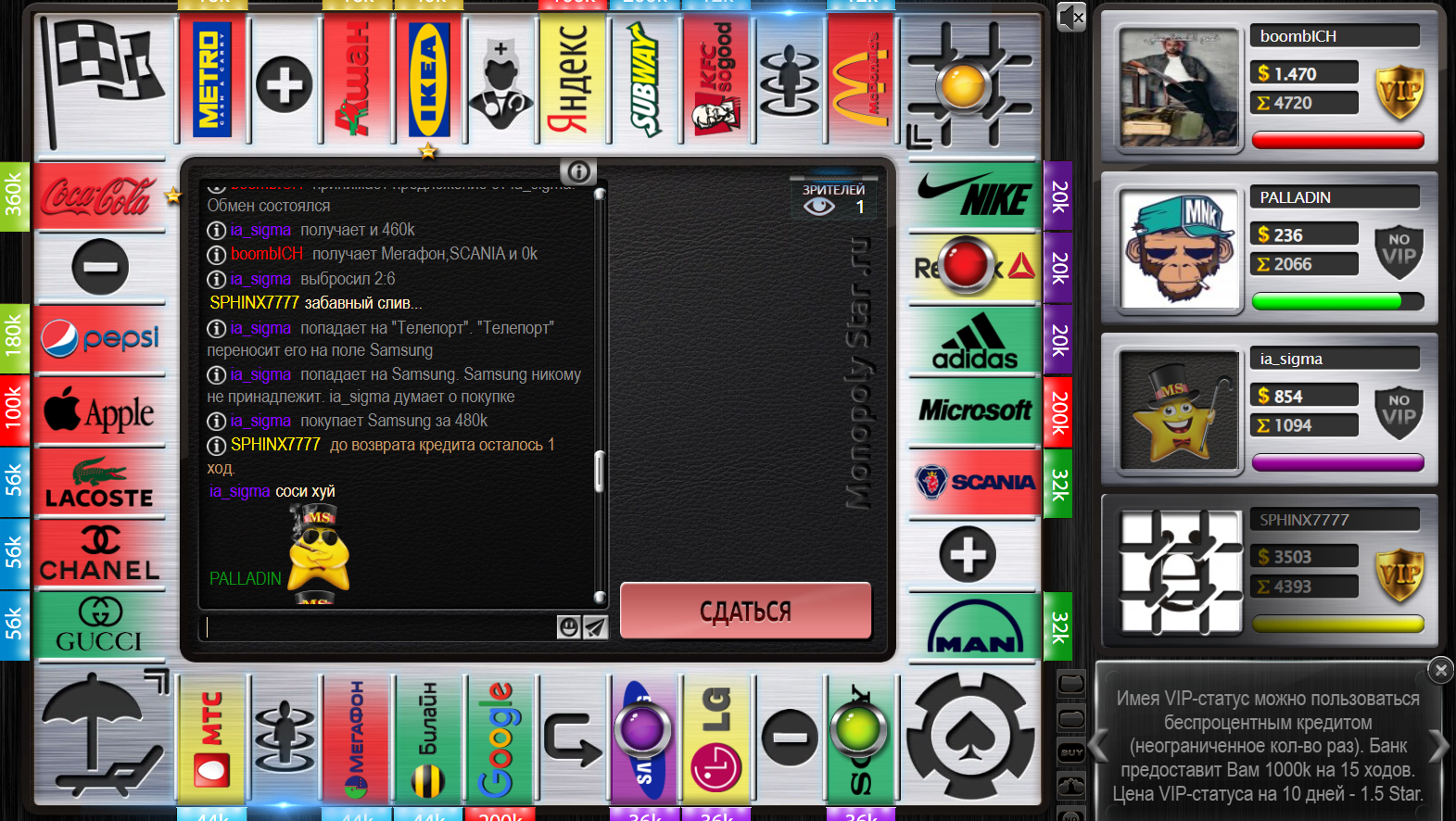Click boombICH's total value 4720
The height and width of the screenshot is (821, 1456).
(x=1293, y=103)
